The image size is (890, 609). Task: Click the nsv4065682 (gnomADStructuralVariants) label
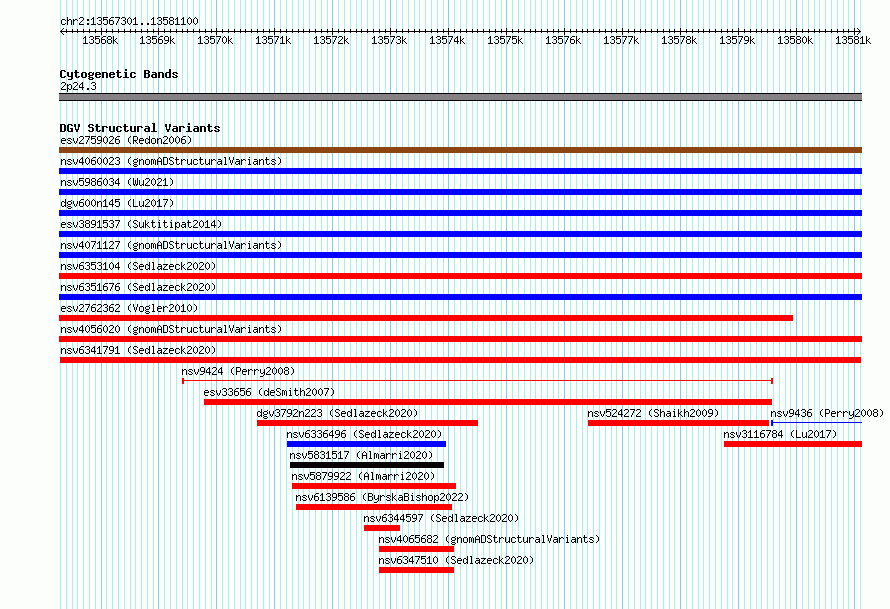point(489,539)
